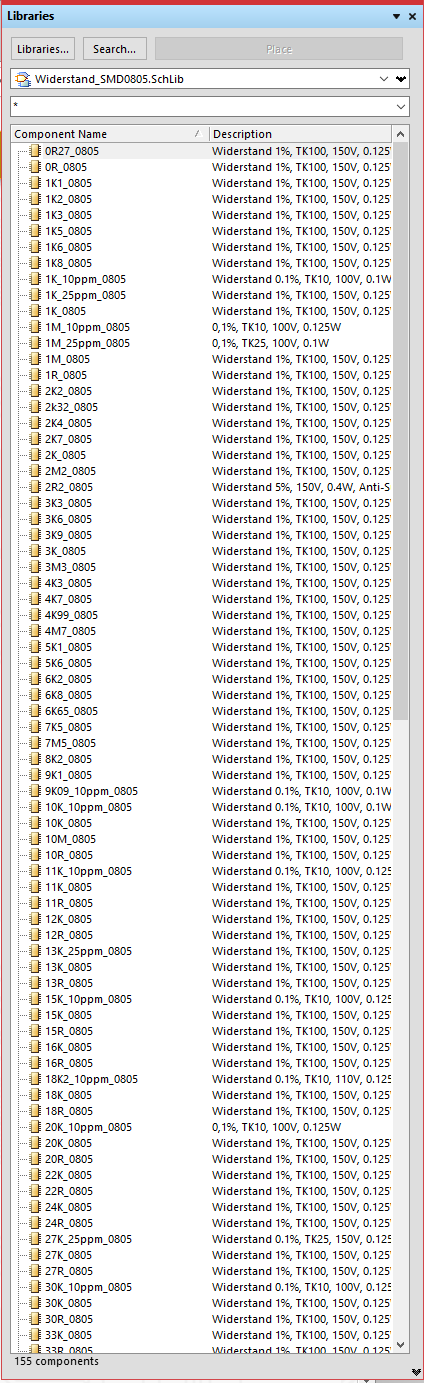The image size is (424, 1383).
Task: Click the component icon of 22R_0805
Action: (x=35, y=1191)
